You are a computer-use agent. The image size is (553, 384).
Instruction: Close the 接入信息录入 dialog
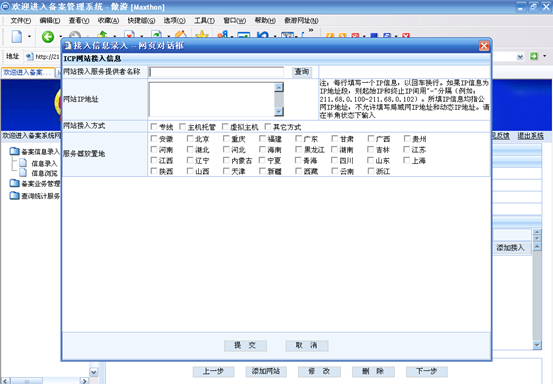pyautogui.click(x=484, y=45)
